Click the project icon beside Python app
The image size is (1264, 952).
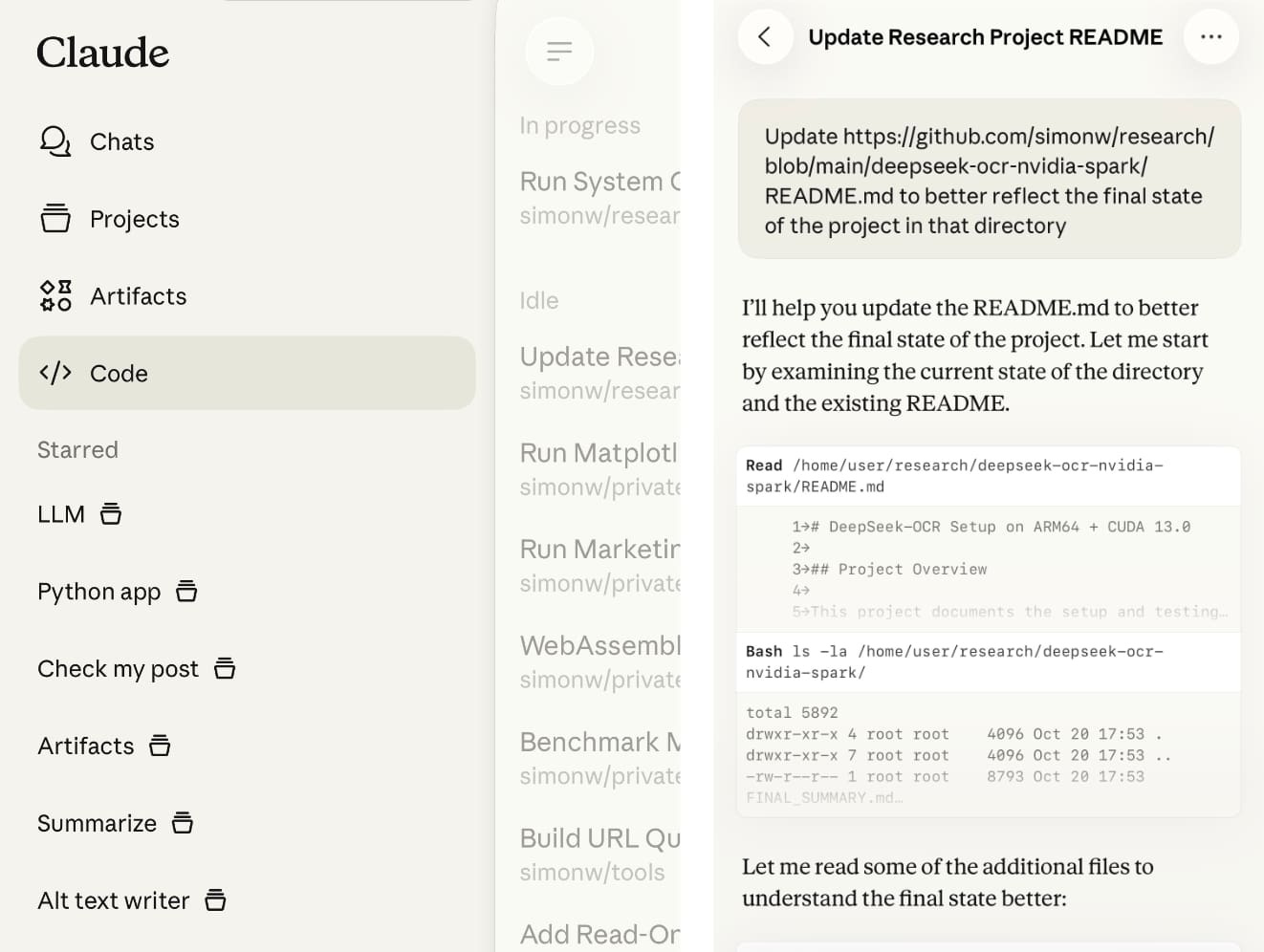[x=186, y=591]
